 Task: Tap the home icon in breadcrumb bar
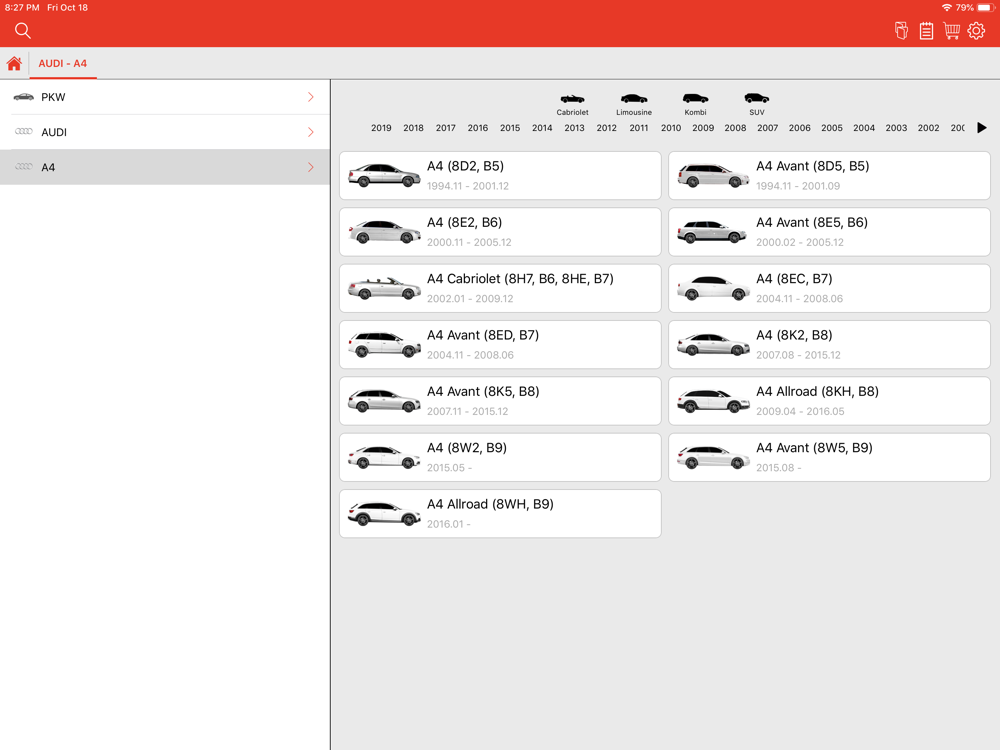[14, 64]
